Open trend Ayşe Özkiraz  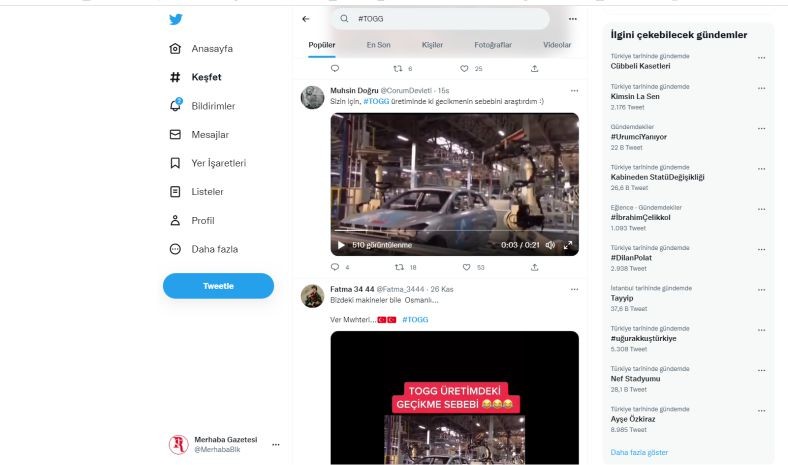coord(633,419)
